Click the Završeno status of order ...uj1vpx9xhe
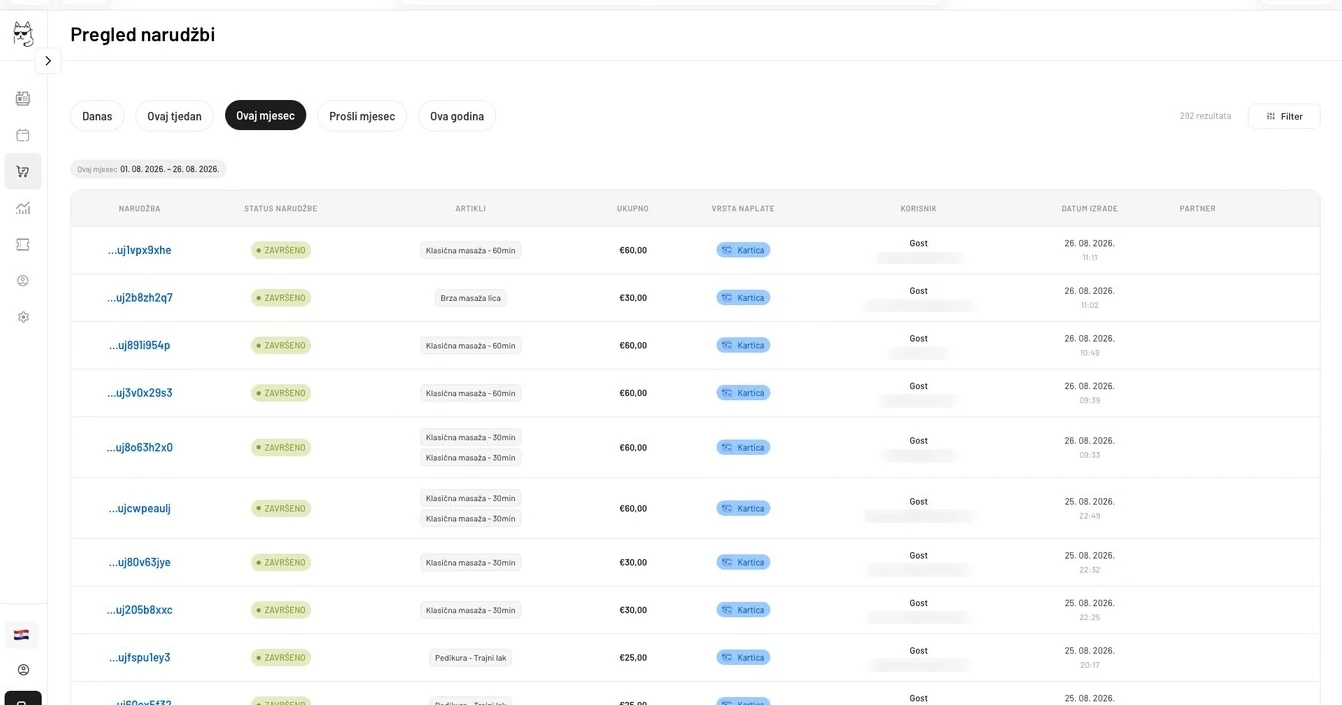The width and height of the screenshot is (1342, 705). pyautogui.click(x=281, y=250)
